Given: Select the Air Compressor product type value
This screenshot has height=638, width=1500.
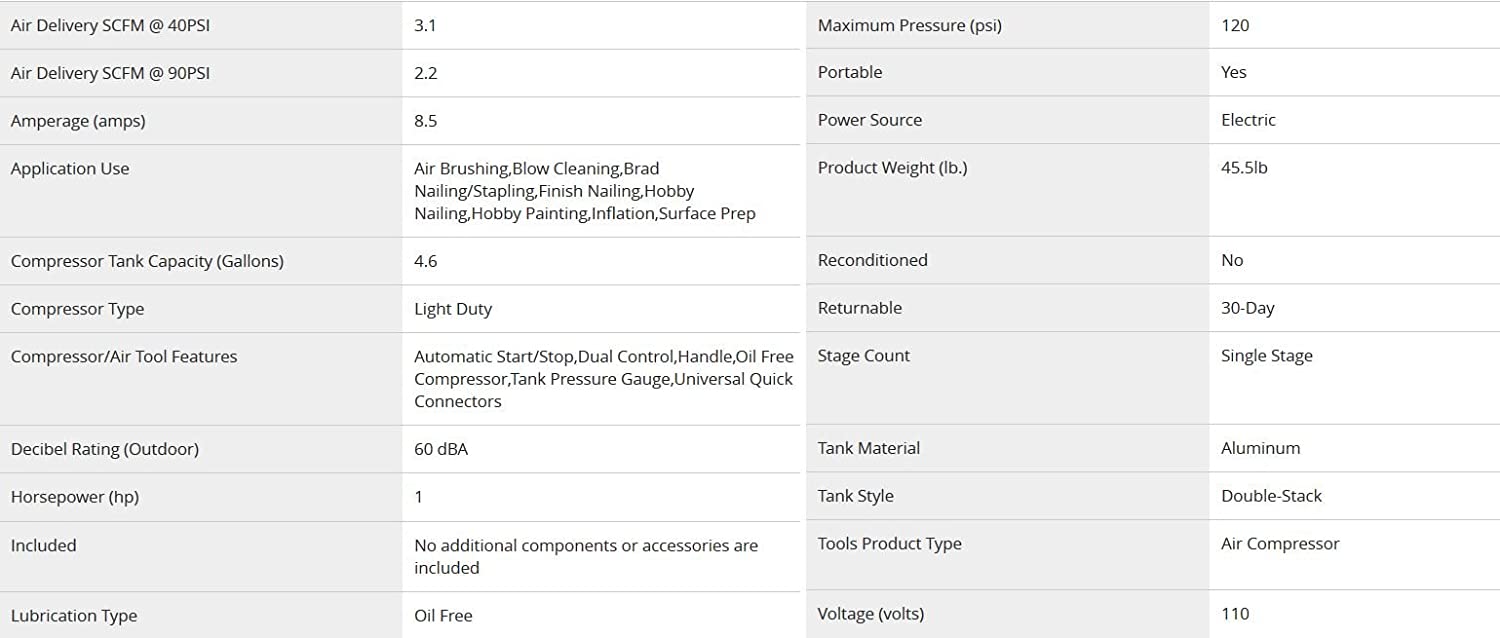Looking at the screenshot, I should (1279, 544).
